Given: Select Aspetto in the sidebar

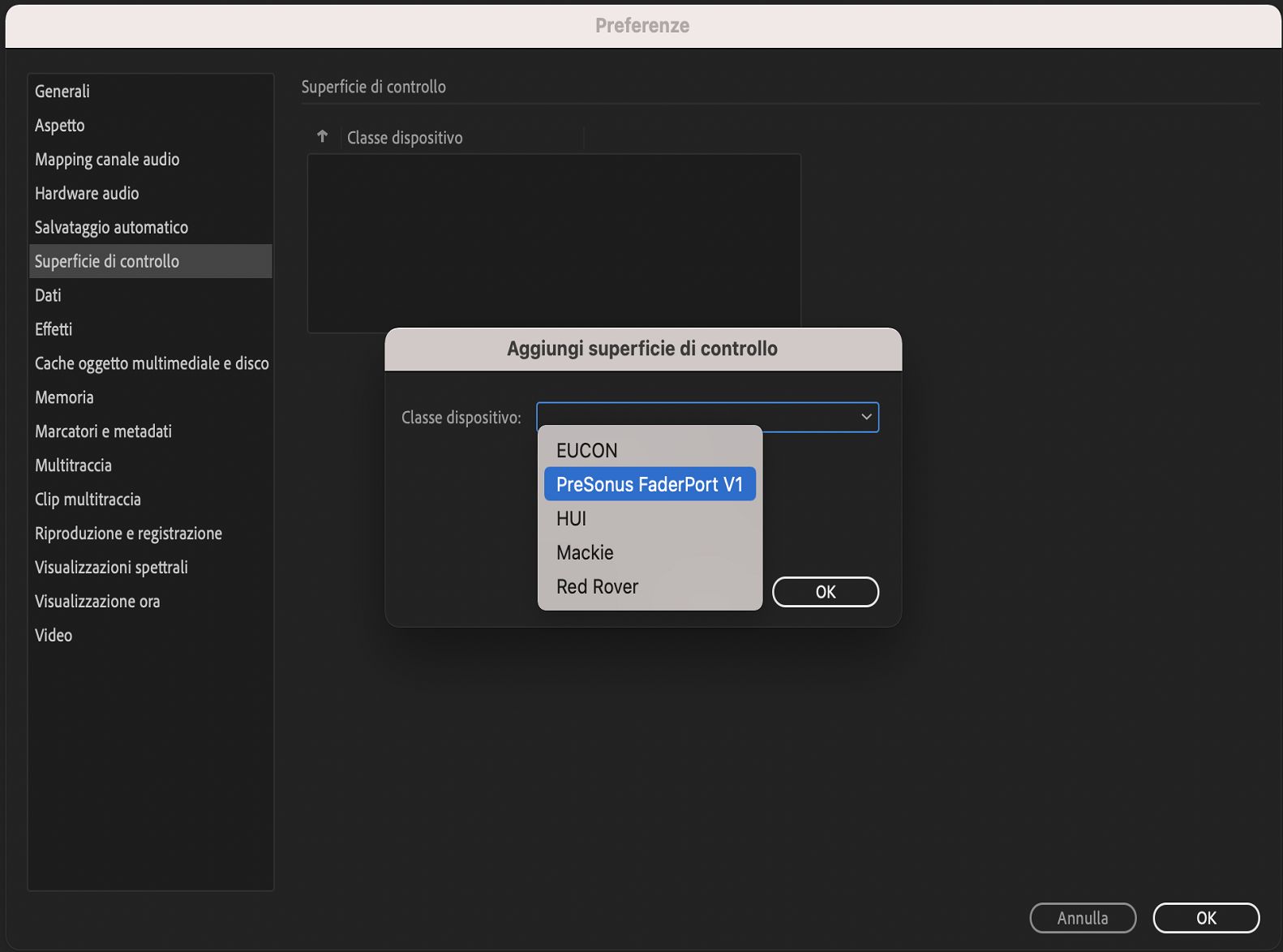Looking at the screenshot, I should [x=150, y=126].
